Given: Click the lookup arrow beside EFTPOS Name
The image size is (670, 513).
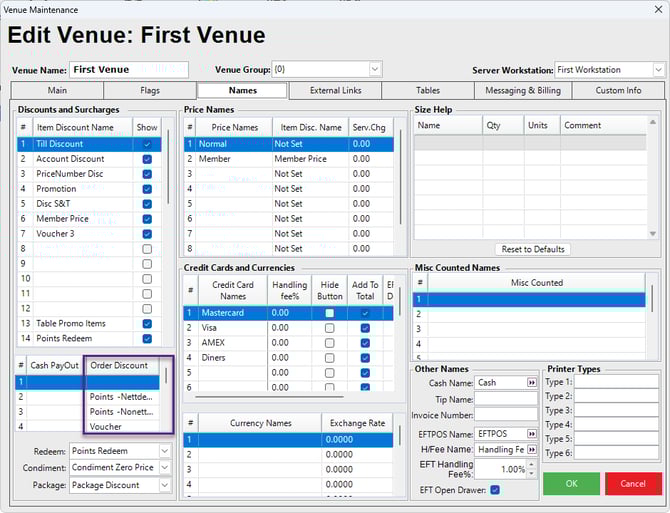Looking at the screenshot, I should [532, 434].
